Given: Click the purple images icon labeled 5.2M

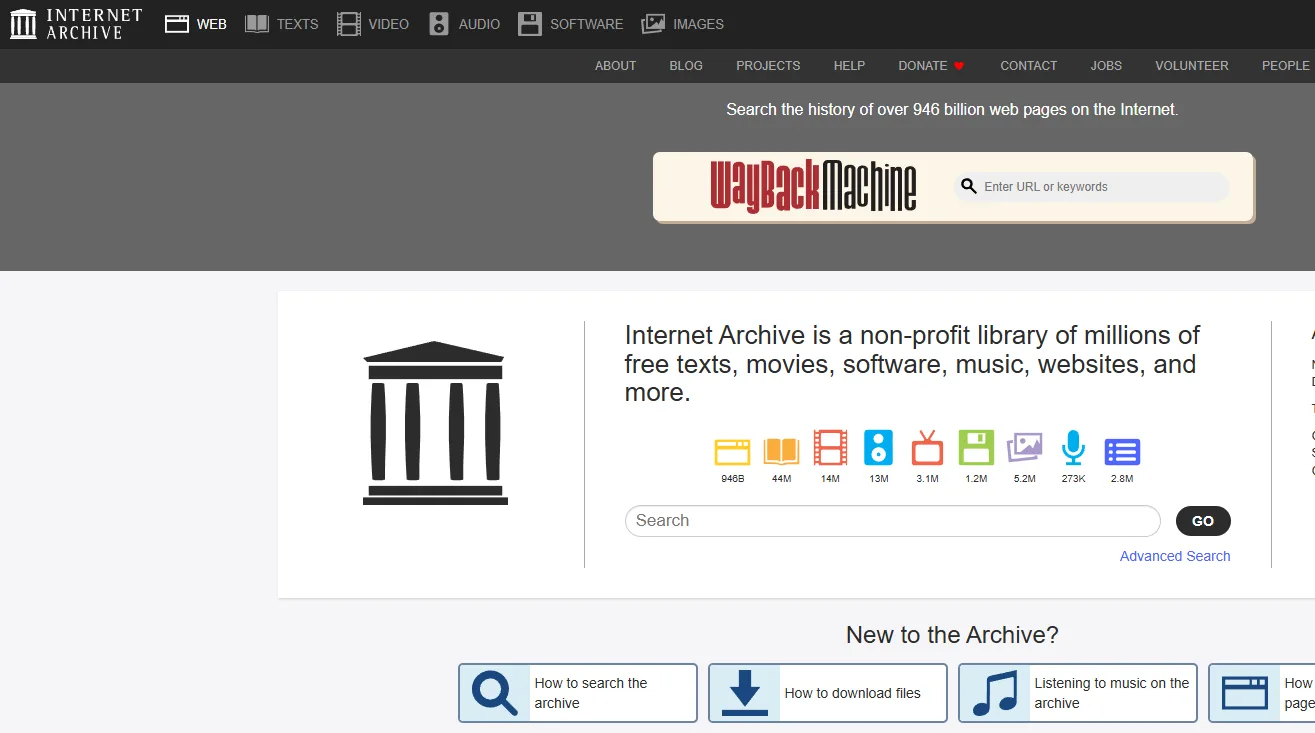Looking at the screenshot, I should coord(1024,449).
